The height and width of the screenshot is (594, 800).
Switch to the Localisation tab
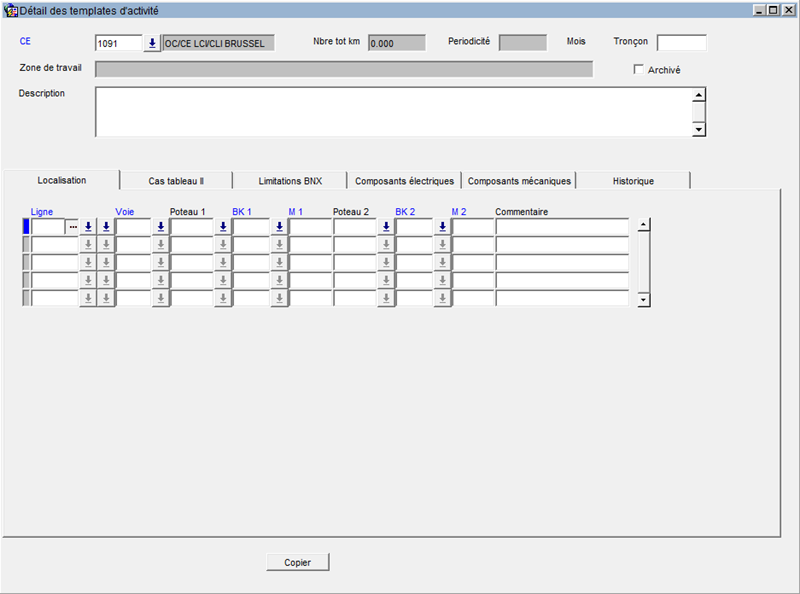coord(62,180)
